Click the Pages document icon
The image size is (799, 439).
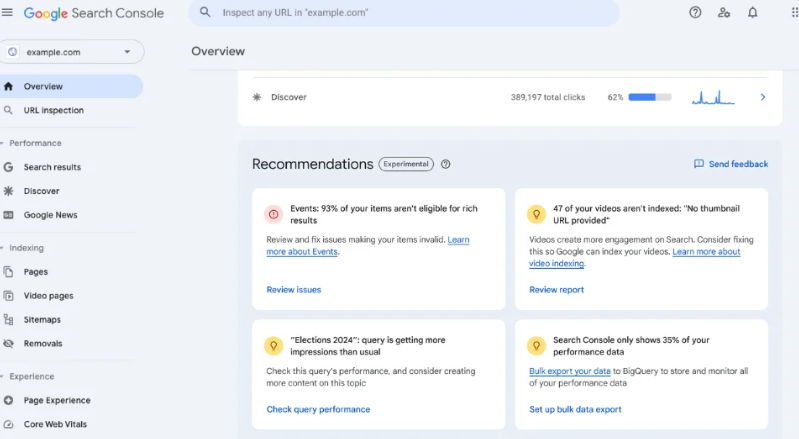coord(8,272)
